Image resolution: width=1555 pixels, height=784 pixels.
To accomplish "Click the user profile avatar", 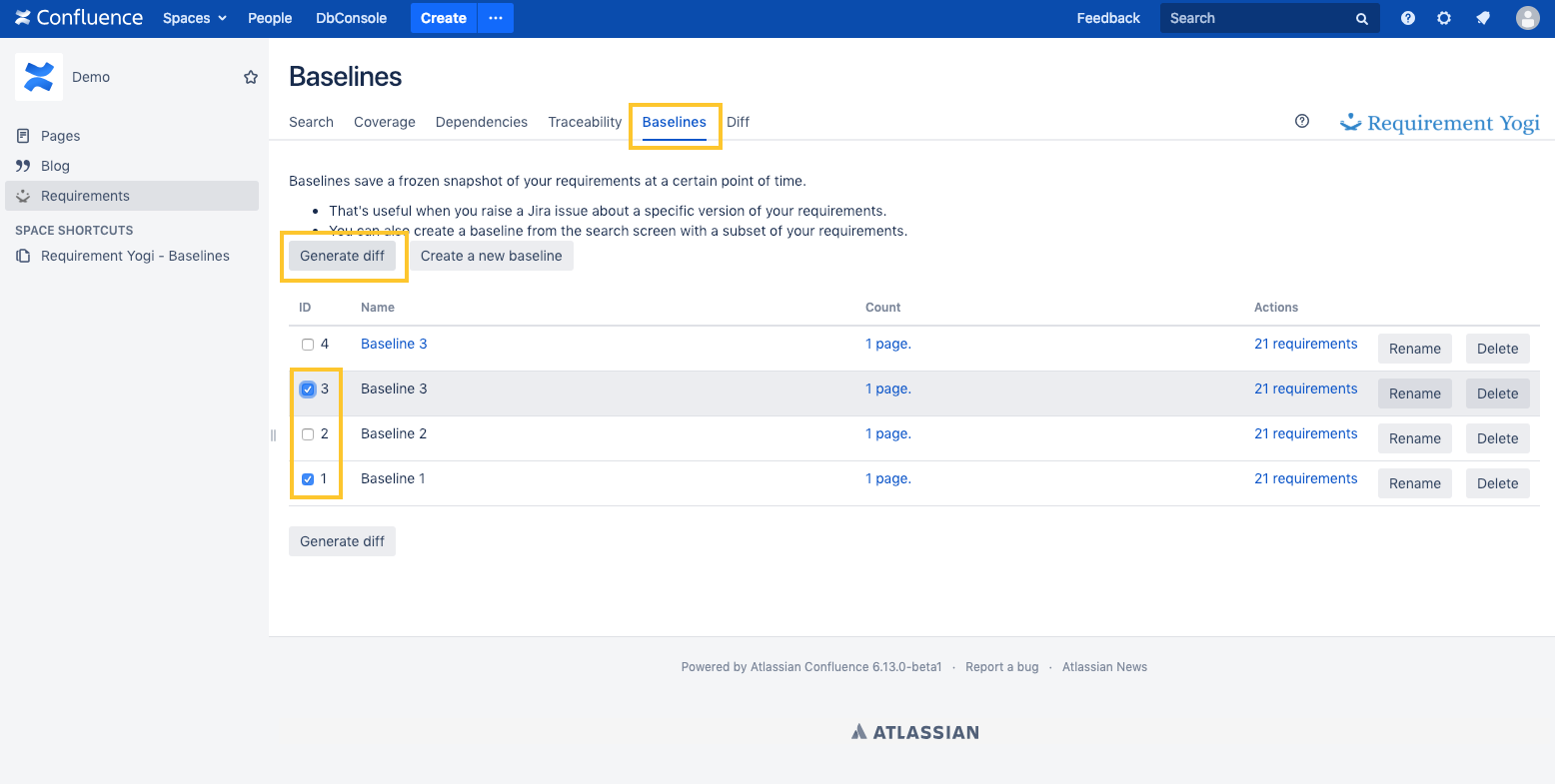I will (x=1527, y=18).
